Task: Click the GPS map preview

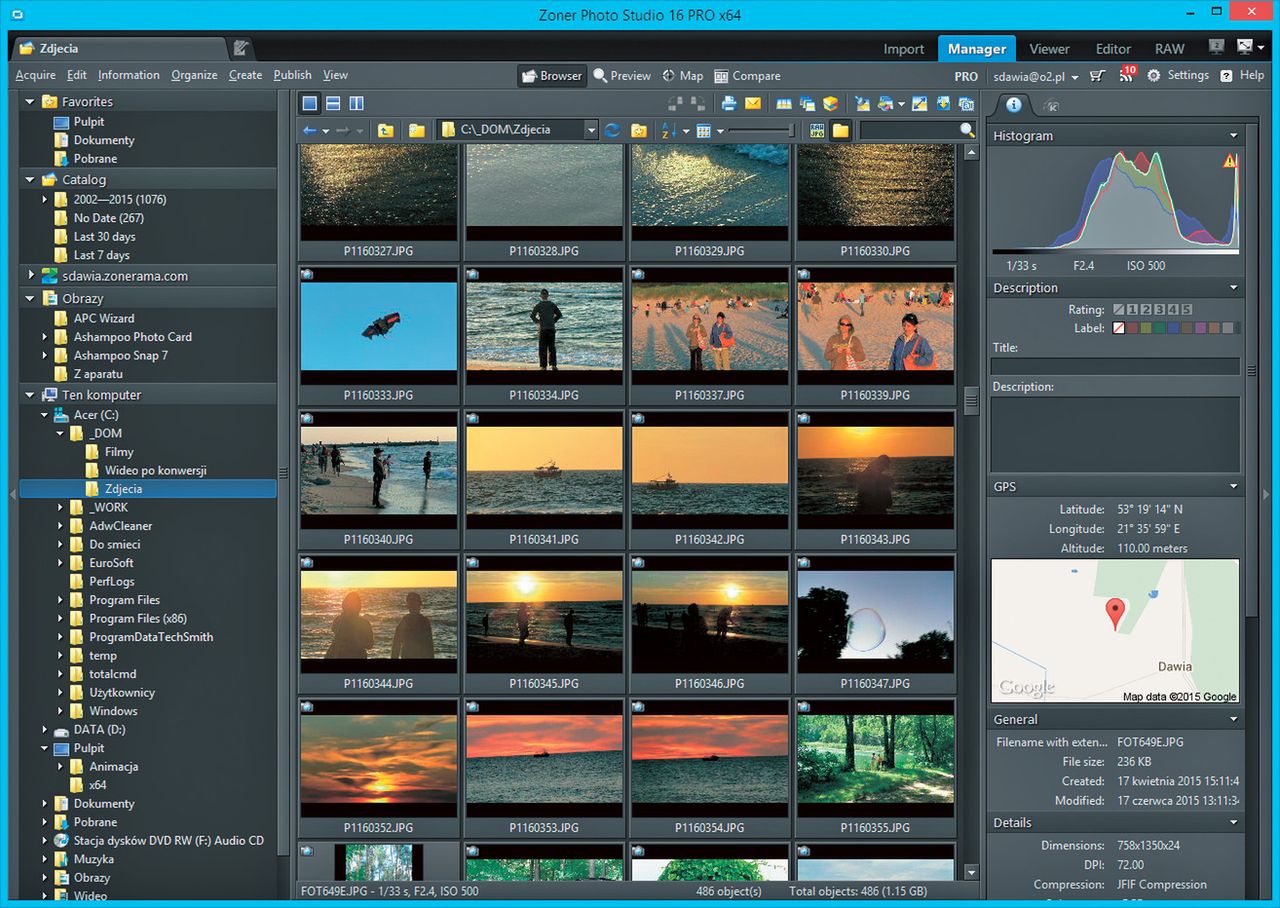Action: pyautogui.click(x=1115, y=630)
